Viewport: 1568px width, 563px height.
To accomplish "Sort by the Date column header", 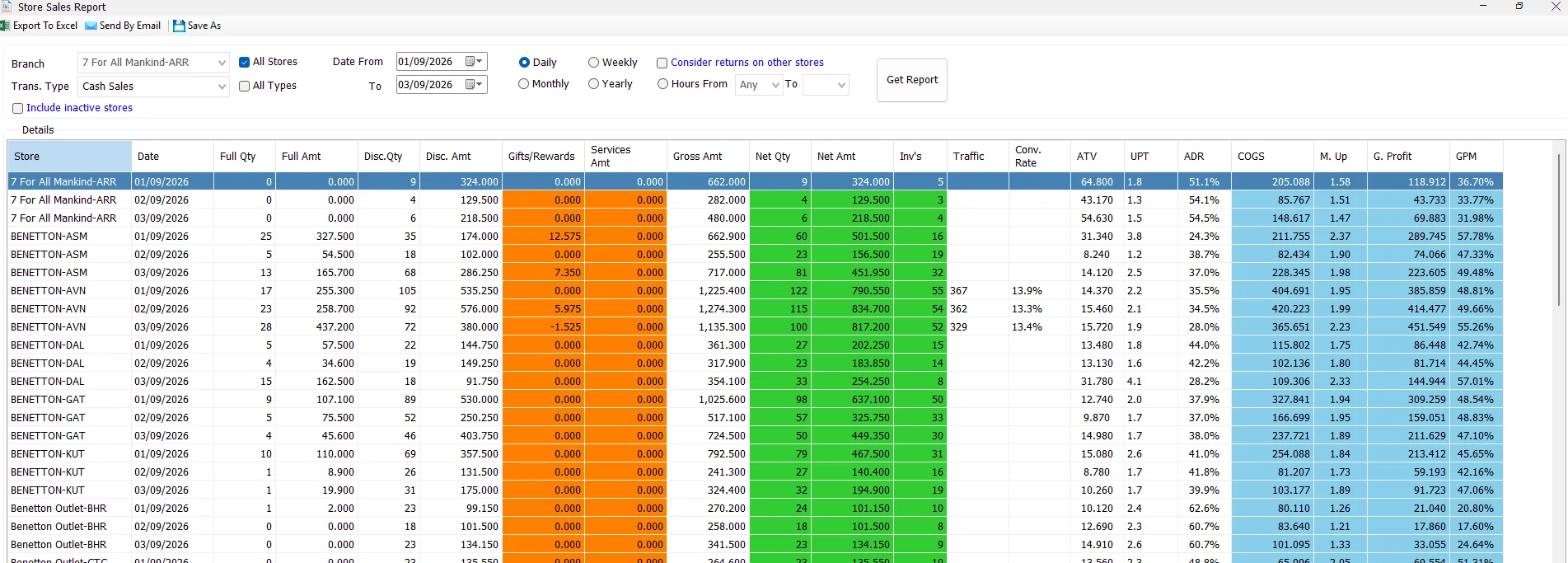I will click(x=173, y=157).
